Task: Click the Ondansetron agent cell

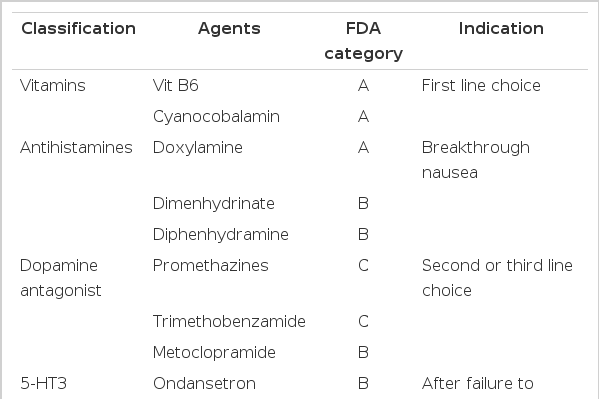Action: 204,383
